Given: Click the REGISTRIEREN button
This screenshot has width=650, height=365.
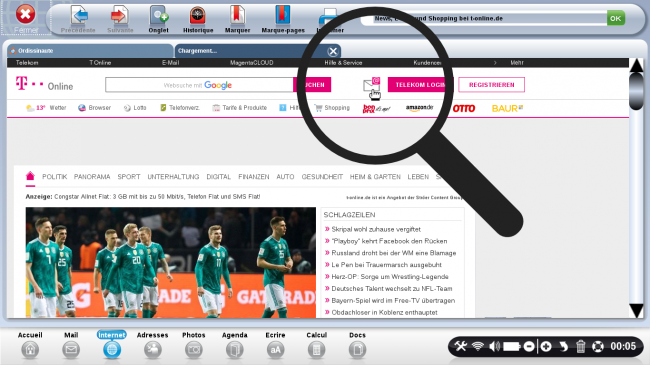Looking at the screenshot, I should tap(491, 85).
